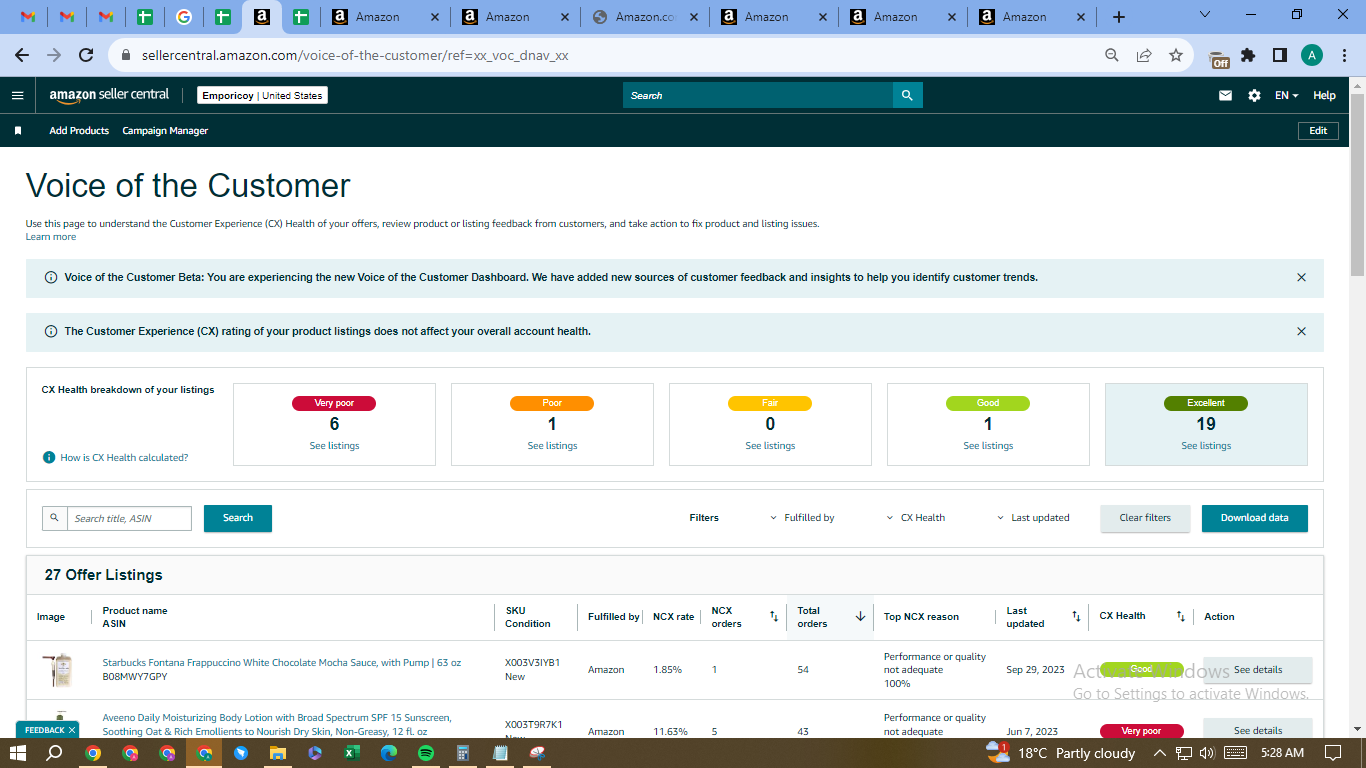The height and width of the screenshot is (768, 1366).
Task: Open Campaign Manager menu item
Action: point(165,131)
